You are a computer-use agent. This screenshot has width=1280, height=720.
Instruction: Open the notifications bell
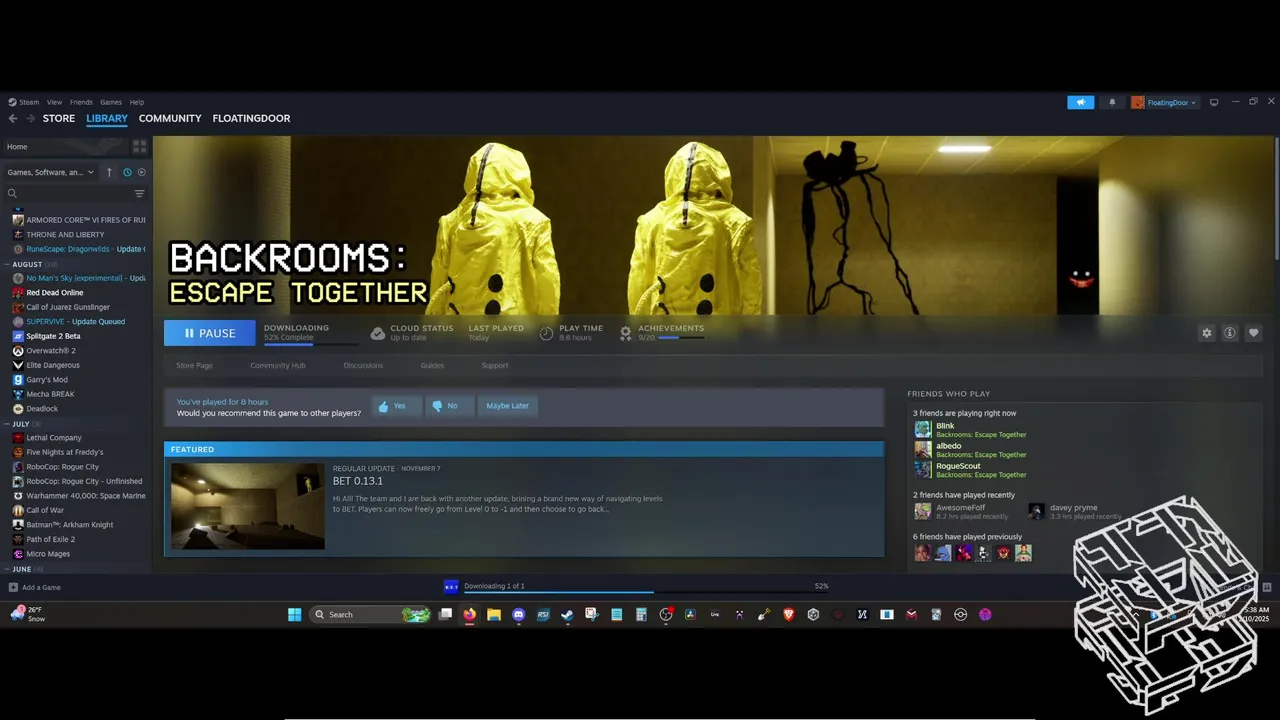point(1112,102)
